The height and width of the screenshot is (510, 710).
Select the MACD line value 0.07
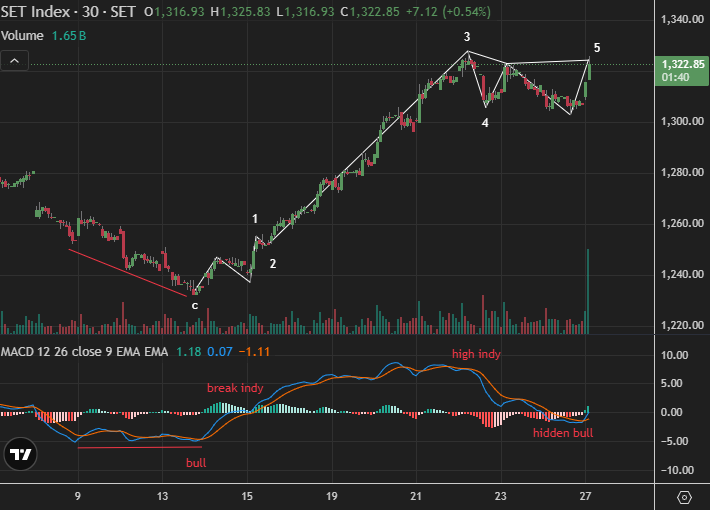(x=220, y=352)
